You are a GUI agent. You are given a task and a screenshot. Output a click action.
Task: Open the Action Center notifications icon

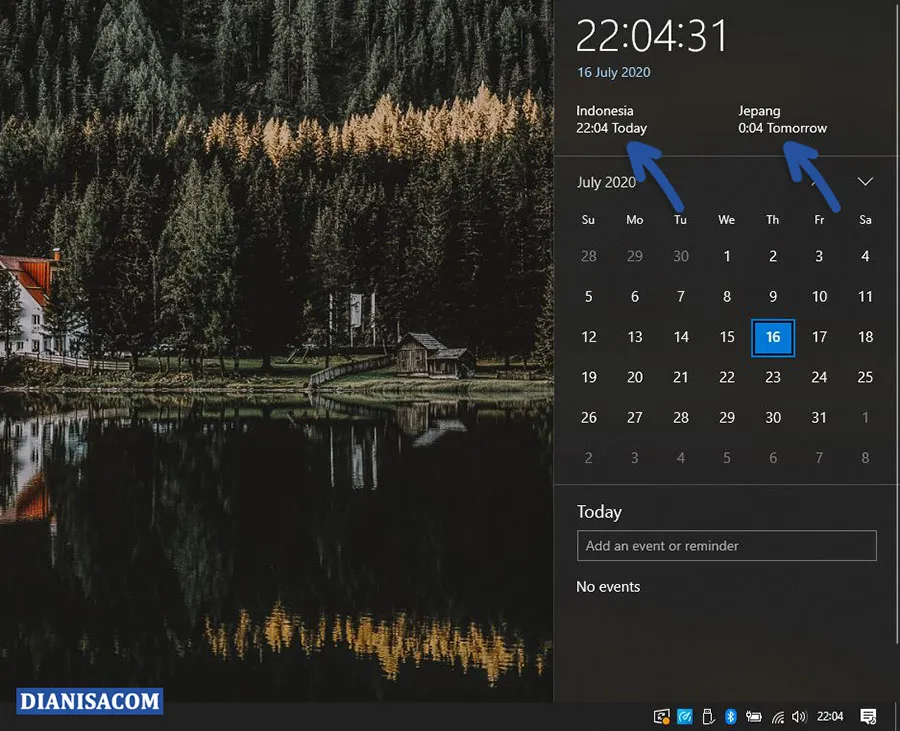click(x=868, y=716)
